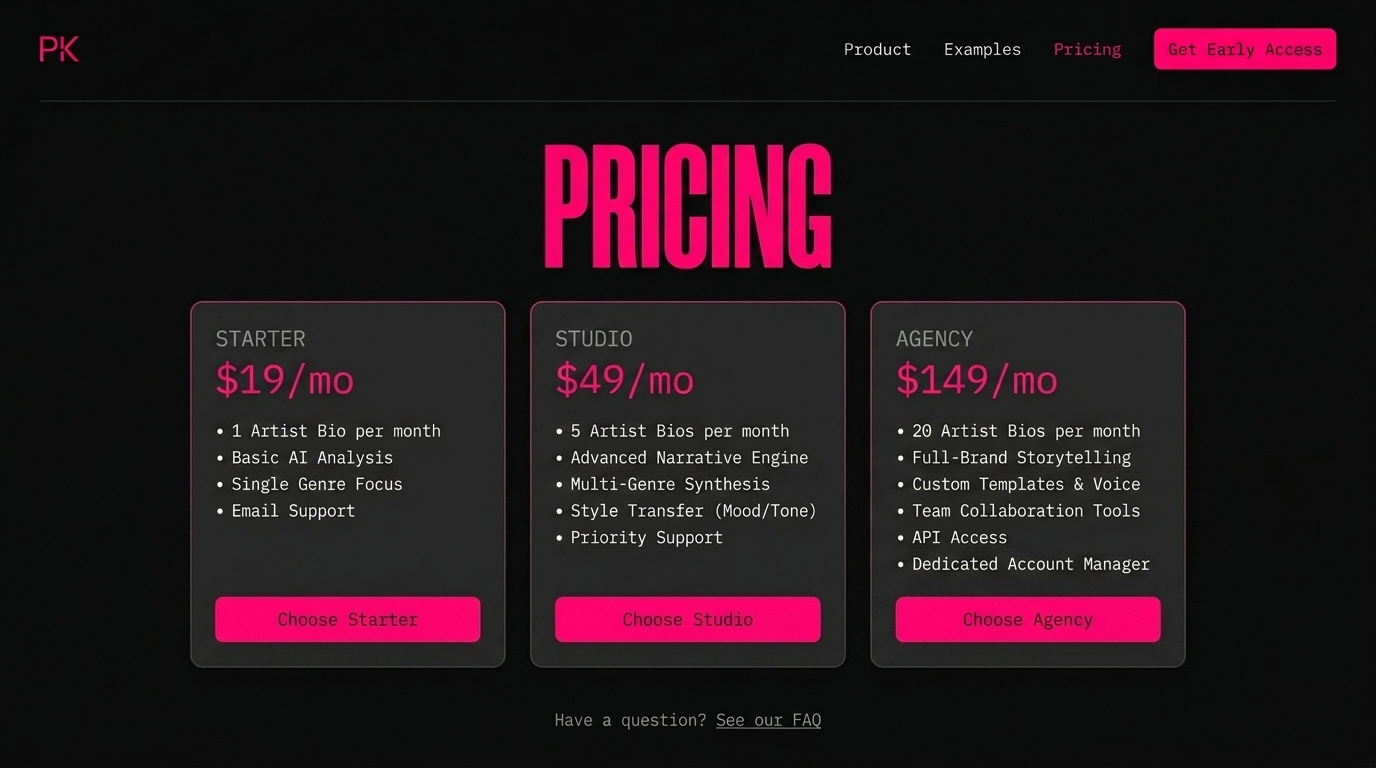Screen dimensions: 1376x768
Task: Open the See our FAQ link
Action: pos(768,720)
